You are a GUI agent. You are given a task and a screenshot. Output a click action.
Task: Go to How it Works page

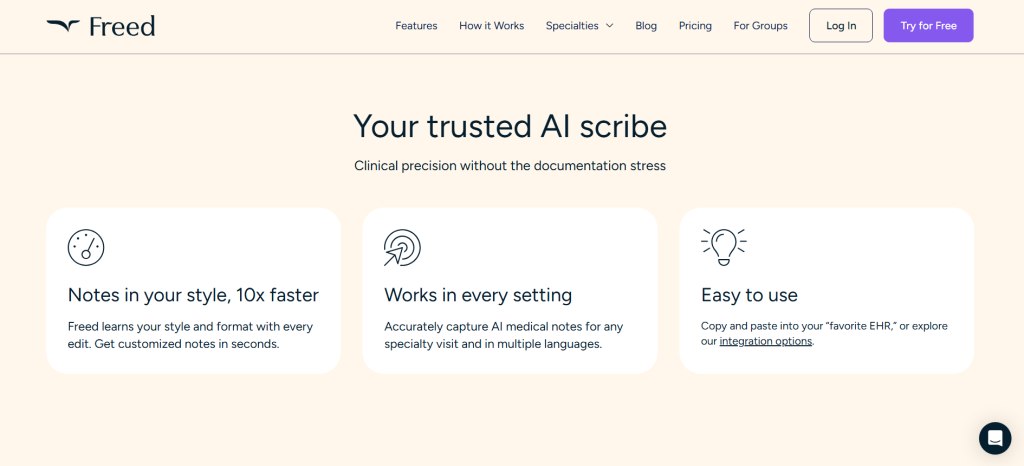(491, 26)
